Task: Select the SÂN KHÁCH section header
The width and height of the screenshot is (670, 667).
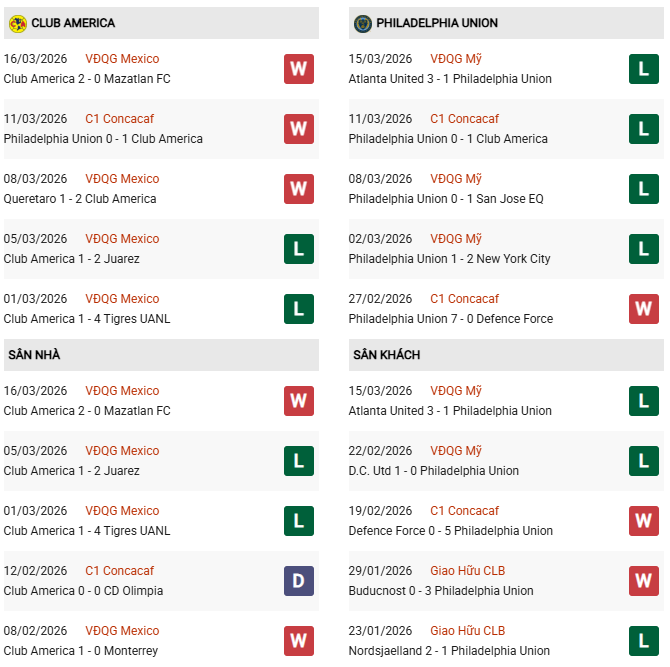Action: pyautogui.click(x=386, y=354)
